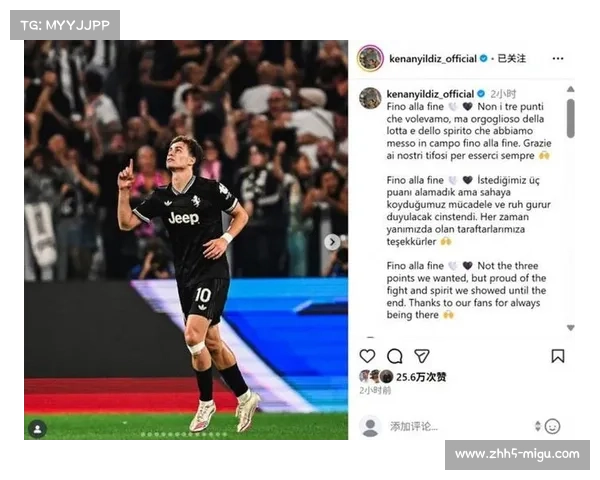Open header profile picture story ring
Screen dimensions: 600x480
click(370, 59)
